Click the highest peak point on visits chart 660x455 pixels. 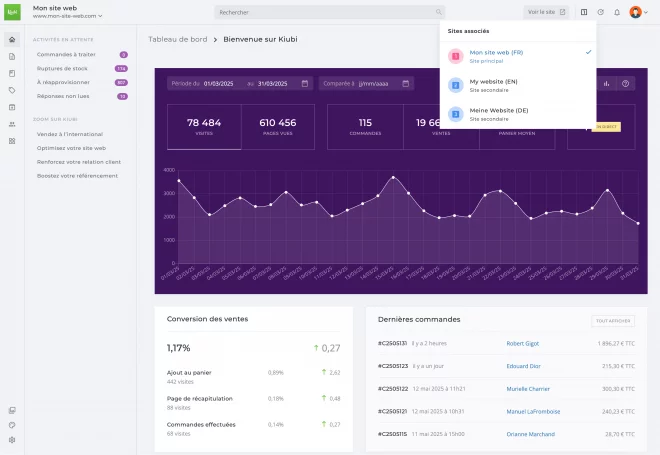(394, 177)
